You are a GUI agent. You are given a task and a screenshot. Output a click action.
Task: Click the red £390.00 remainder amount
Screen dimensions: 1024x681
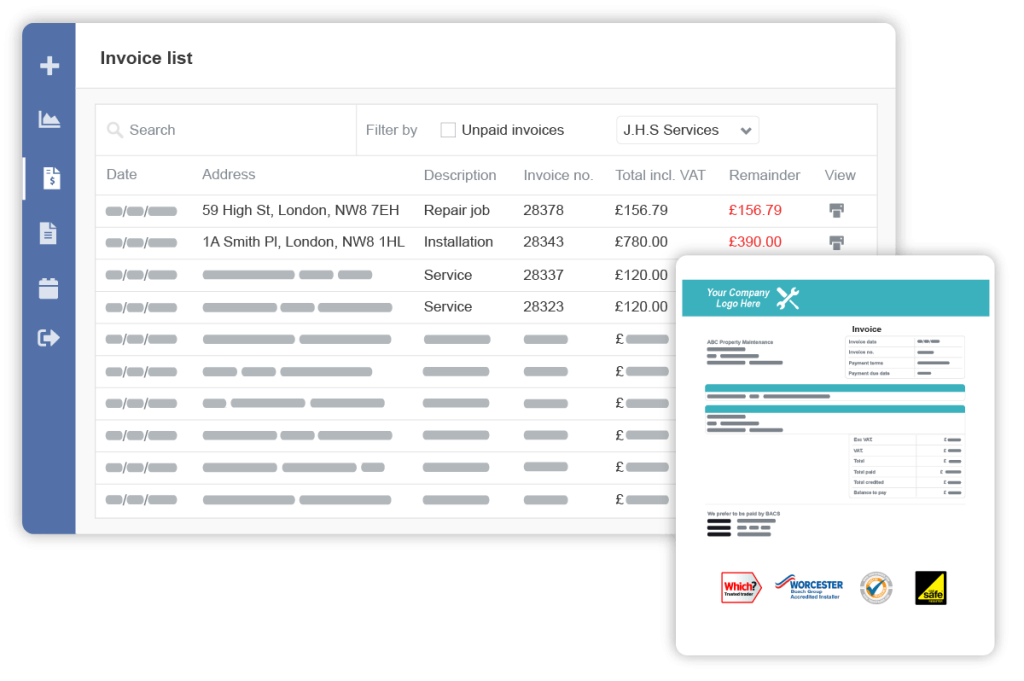pyautogui.click(x=755, y=242)
